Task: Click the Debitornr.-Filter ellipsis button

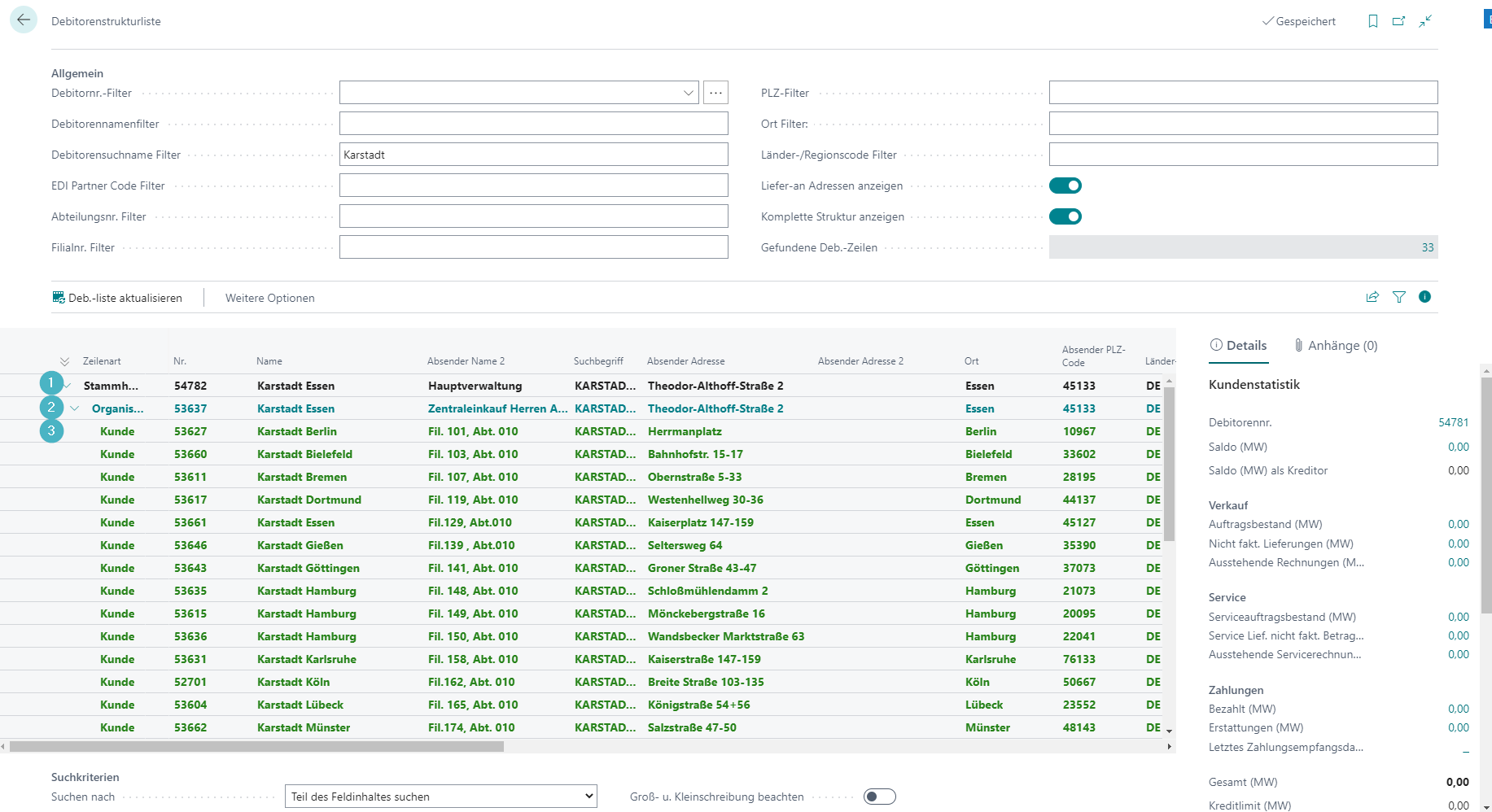Action: pos(715,93)
